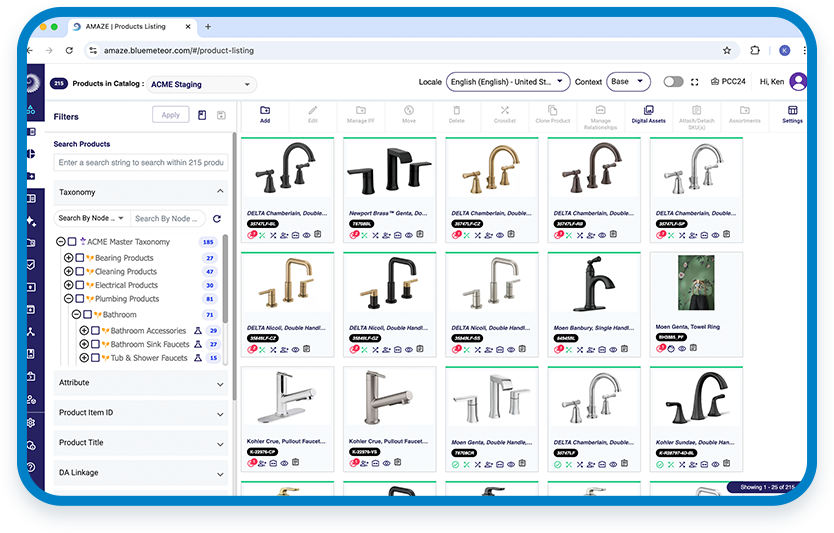Image resolution: width=834 pixels, height=533 pixels.
Task: Click the Apply filters button
Action: click(x=171, y=115)
